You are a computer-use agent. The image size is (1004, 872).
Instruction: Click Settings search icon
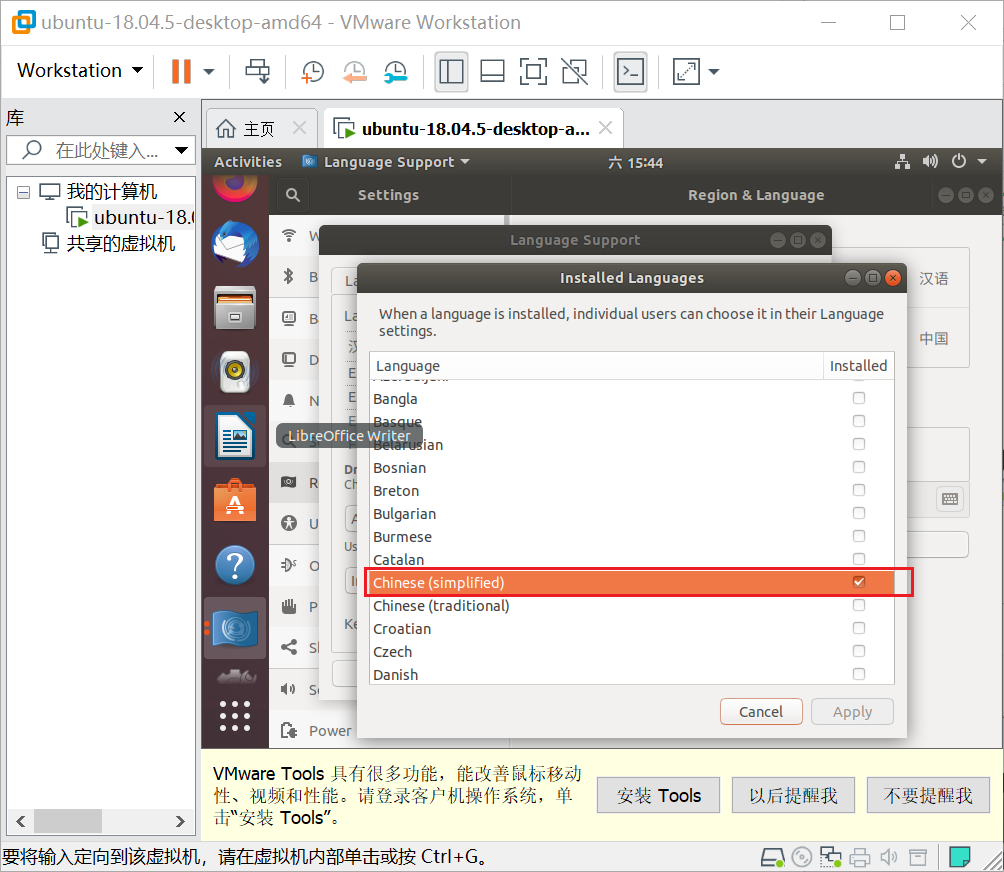(293, 195)
